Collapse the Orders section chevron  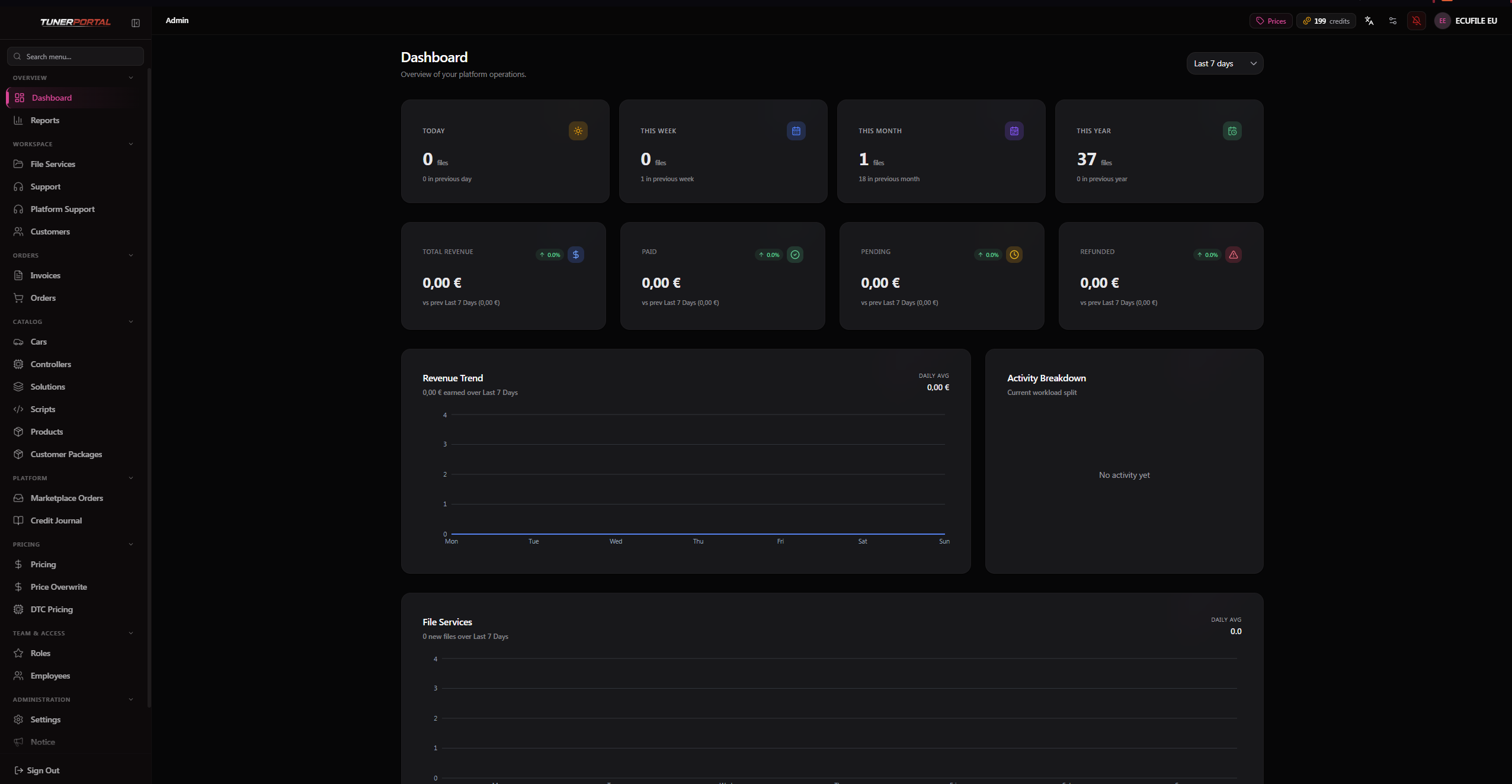(x=131, y=255)
